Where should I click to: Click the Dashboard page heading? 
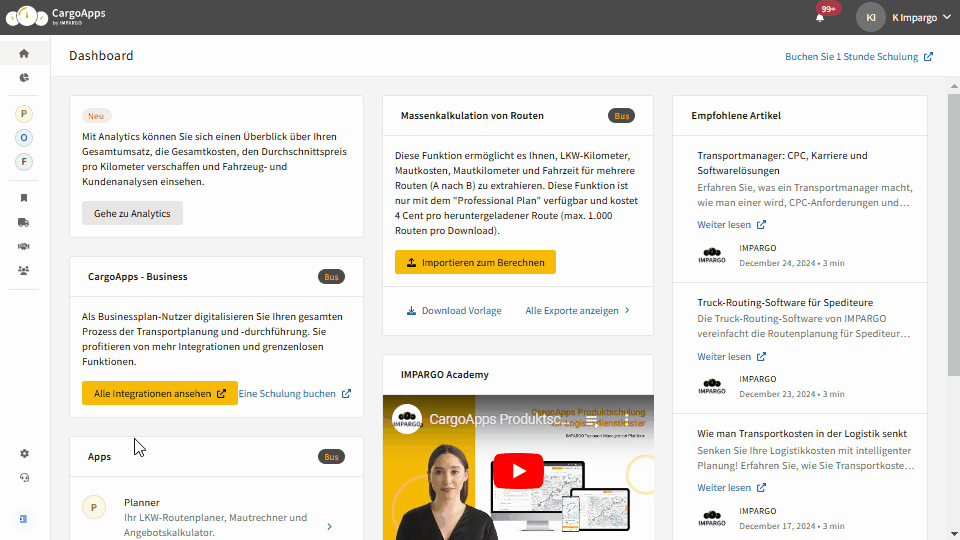point(101,56)
